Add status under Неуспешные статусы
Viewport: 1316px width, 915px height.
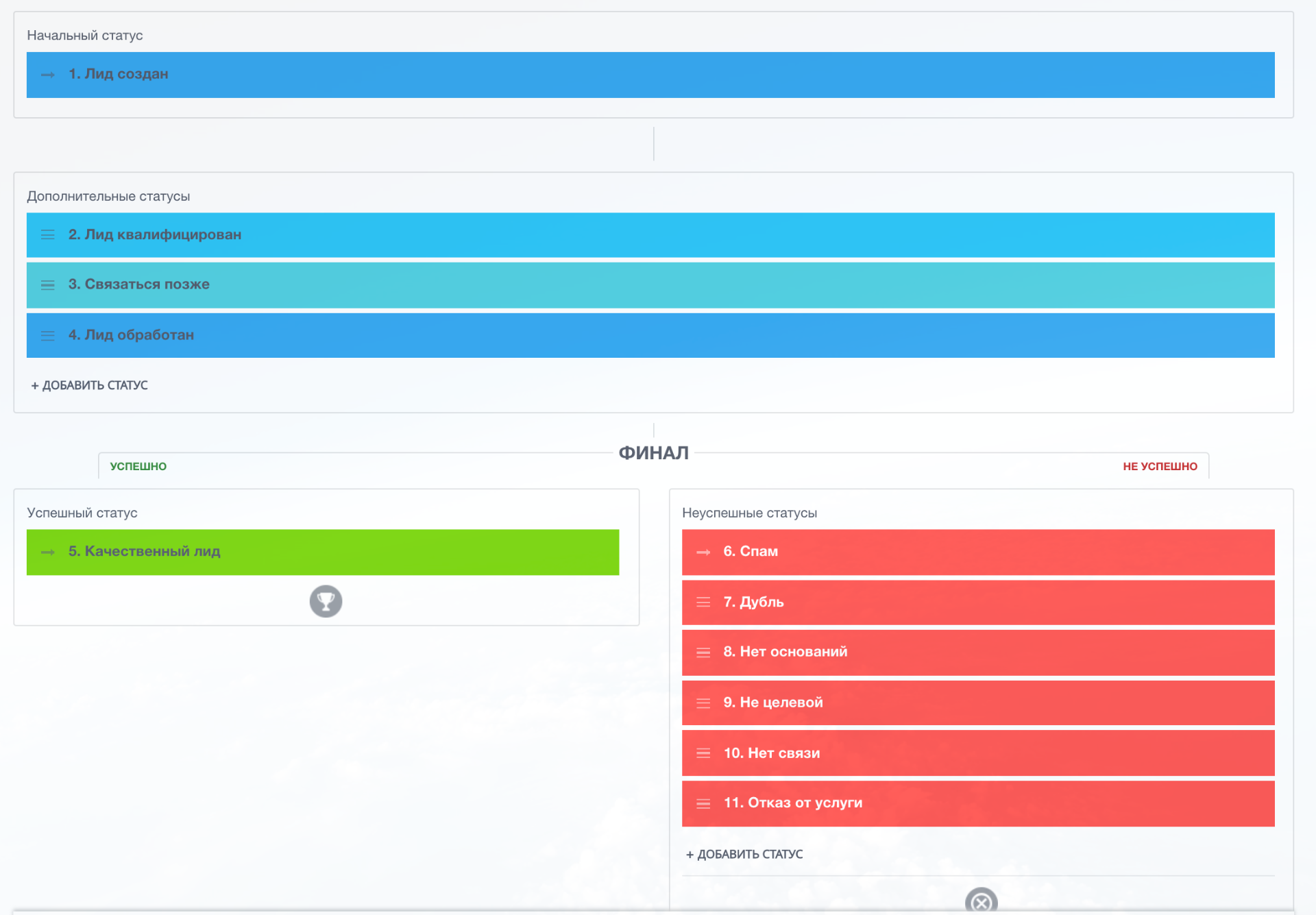744,855
